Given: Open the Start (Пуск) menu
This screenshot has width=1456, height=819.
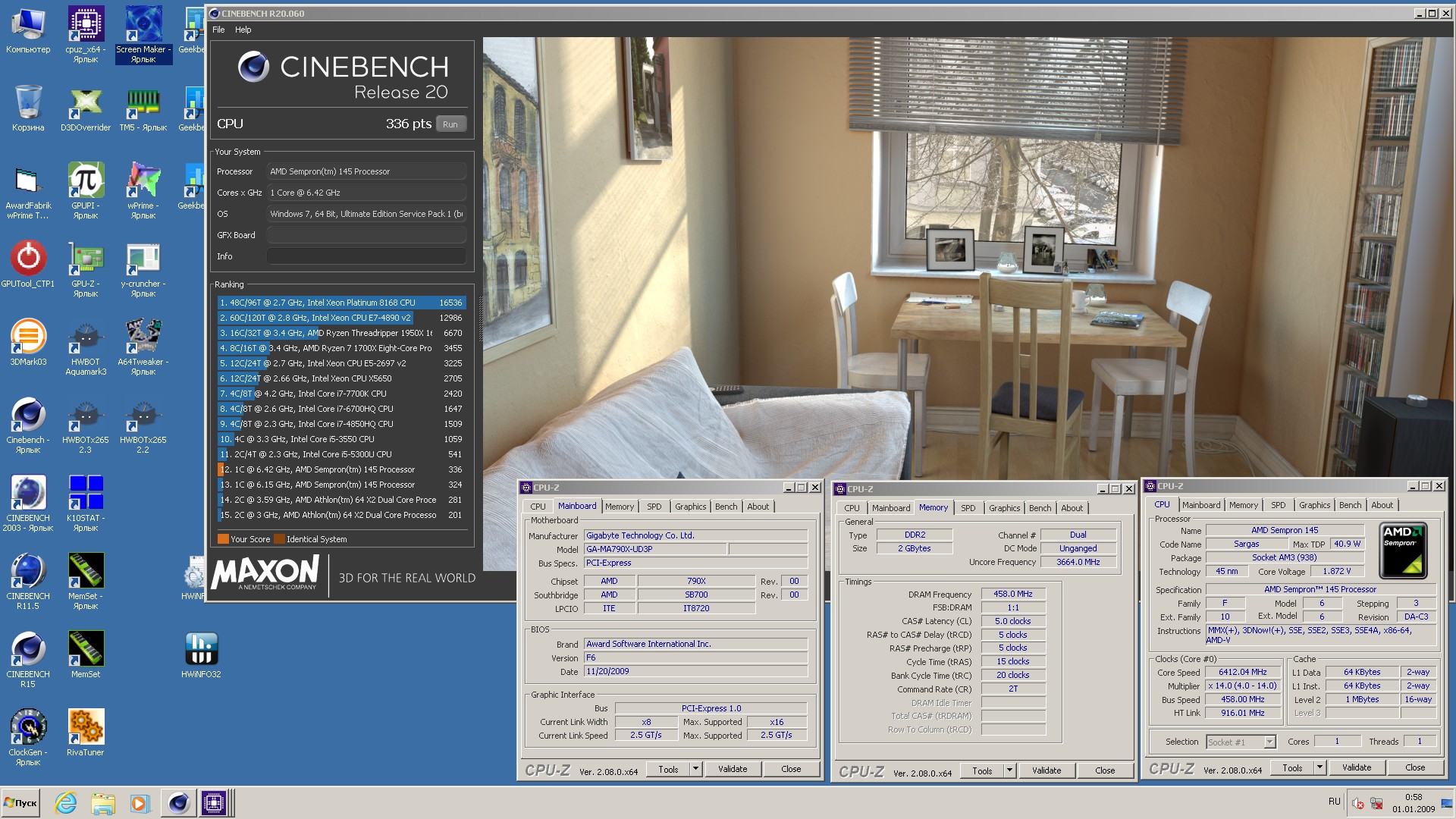Looking at the screenshot, I should click(x=20, y=803).
